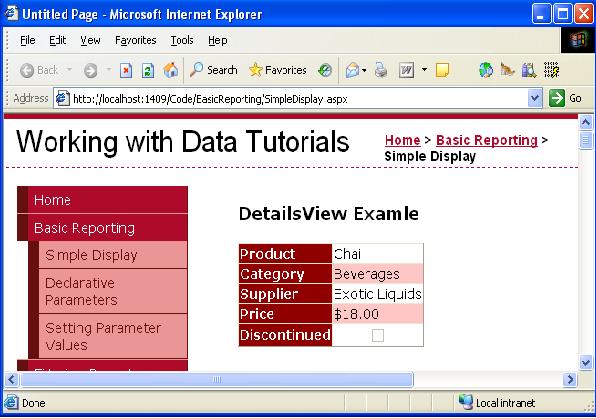The height and width of the screenshot is (418, 596).
Task: Click the horizontal scrollbar thumb
Action: pyautogui.click(x=217, y=379)
